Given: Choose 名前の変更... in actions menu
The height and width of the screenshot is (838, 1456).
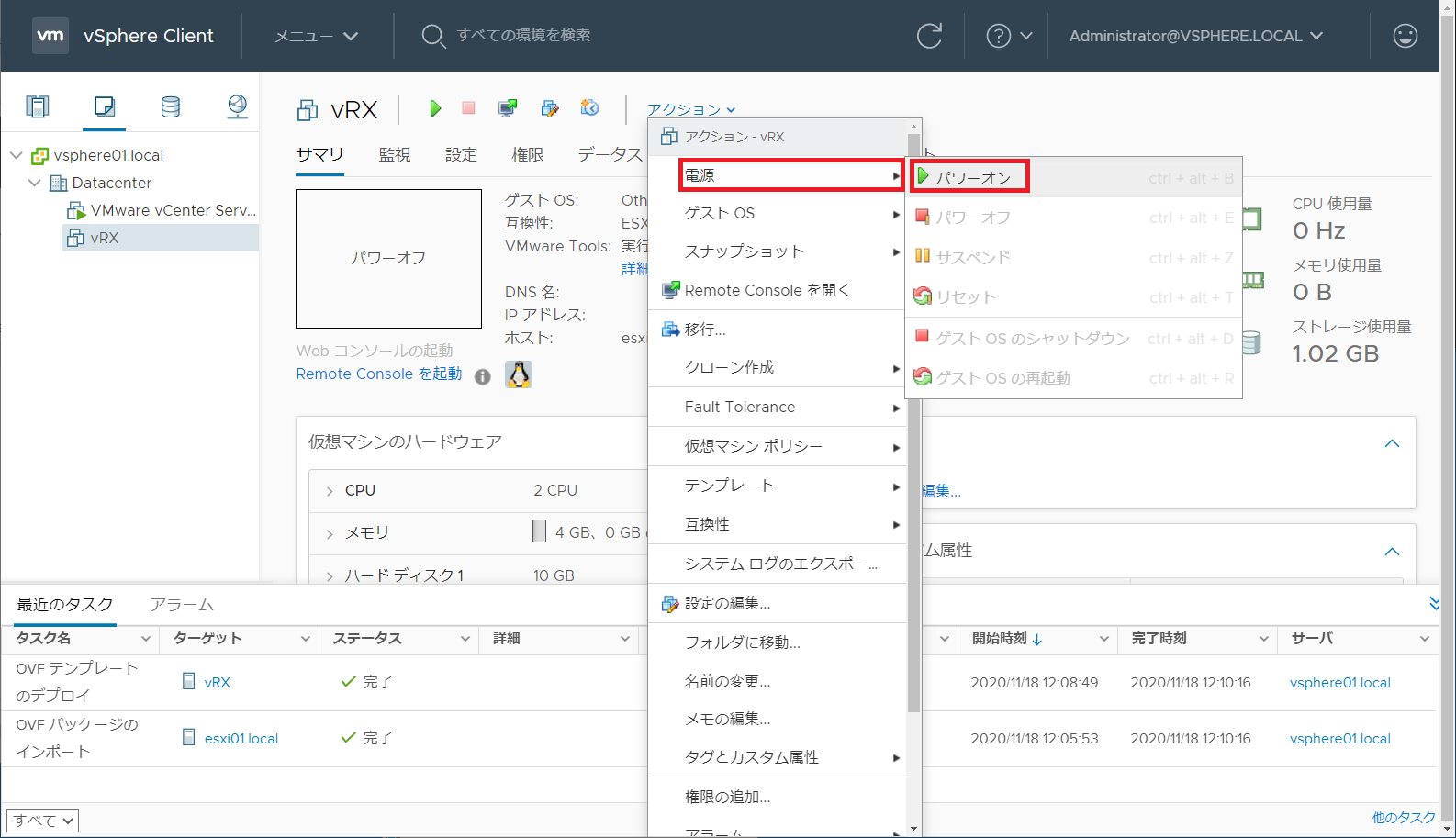Looking at the screenshot, I should pyautogui.click(x=778, y=681).
